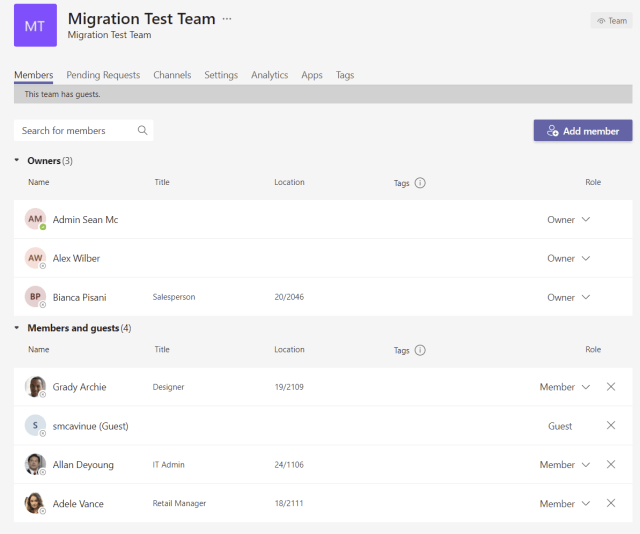640x534 pixels.
Task: Remove smcavinue (Guest) with the X icon
Action: [611, 425]
